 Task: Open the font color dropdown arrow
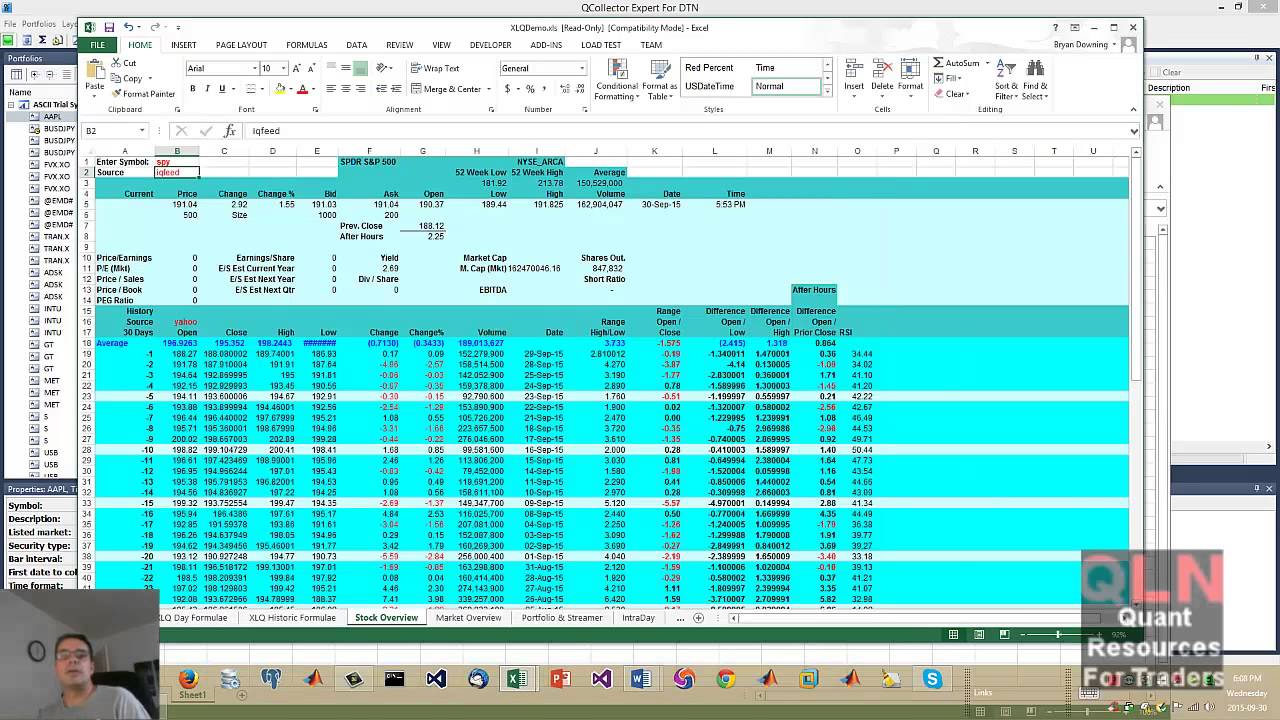click(313, 89)
